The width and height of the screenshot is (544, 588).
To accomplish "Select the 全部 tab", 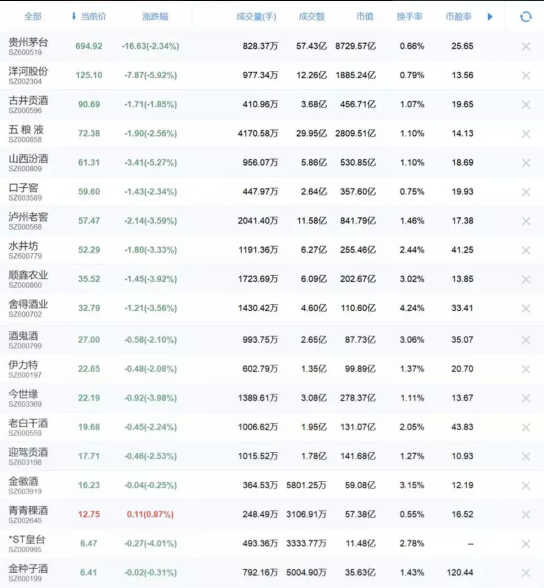I will click(x=33, y=16).
